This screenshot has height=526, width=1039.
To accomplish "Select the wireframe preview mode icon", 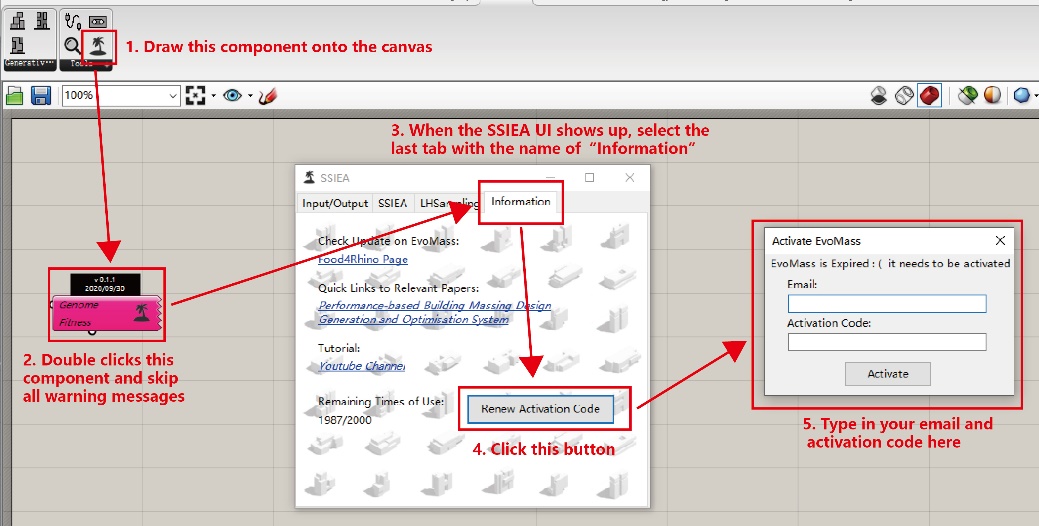I will [904, 96].
